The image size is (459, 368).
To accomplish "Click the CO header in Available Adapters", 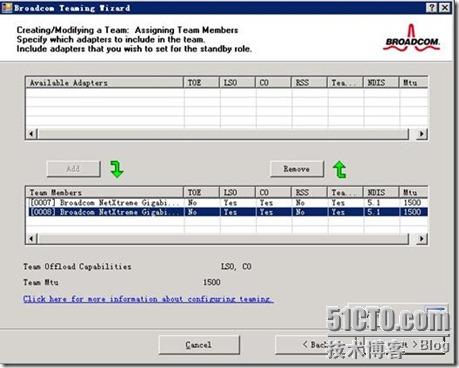I will (x=273, y=83).
